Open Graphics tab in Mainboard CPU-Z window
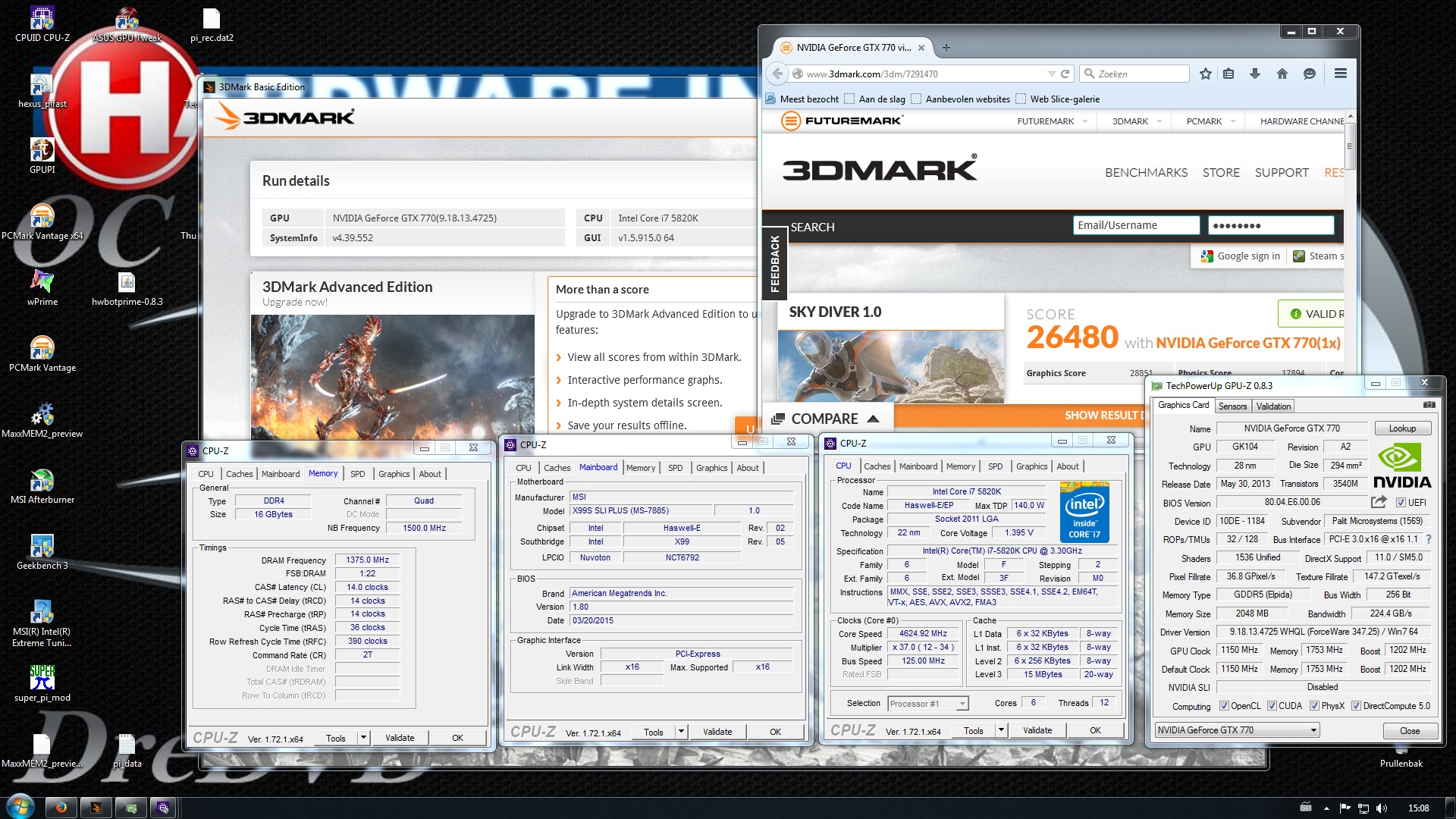This screenshot has height=819, width=1456. click(x=711, y=468)
